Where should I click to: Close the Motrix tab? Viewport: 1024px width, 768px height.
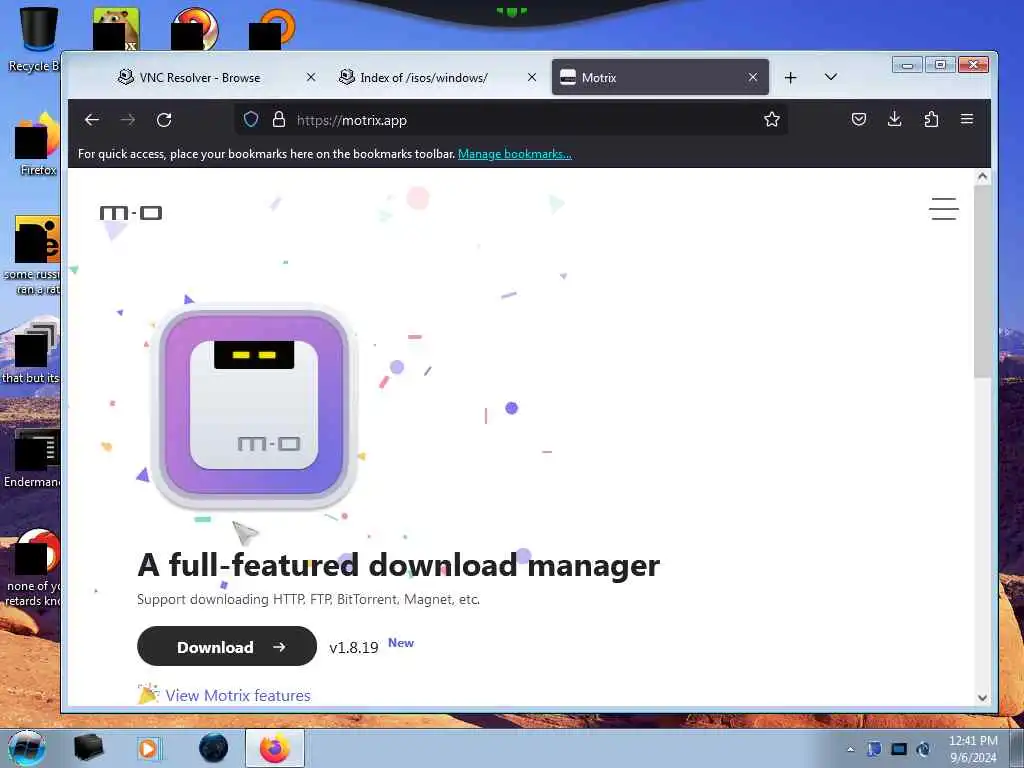753,77
